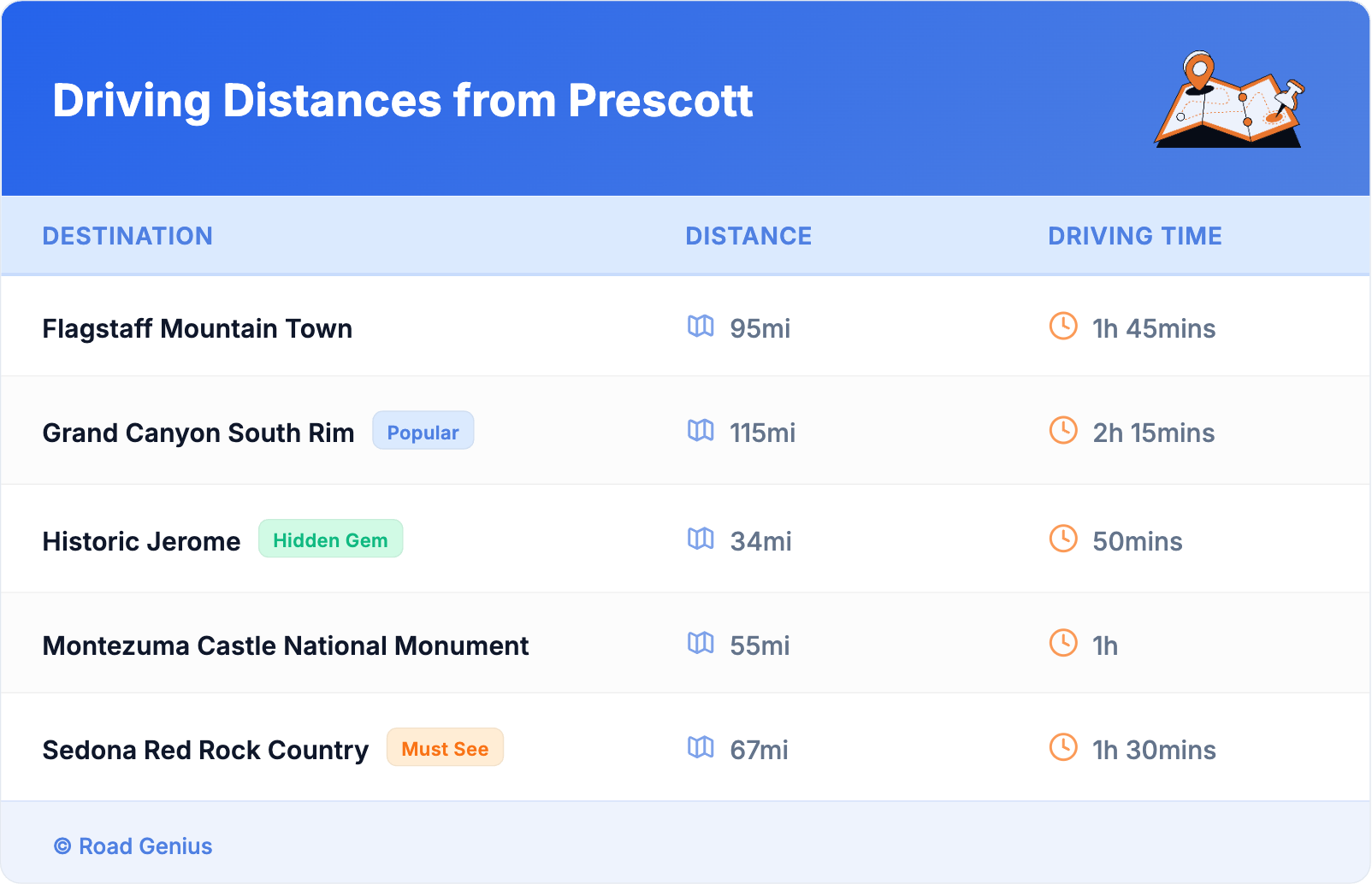Viewport: 1372px width, 884px height.
Task: Select the Must See badge
Action: tap(445, 748)
